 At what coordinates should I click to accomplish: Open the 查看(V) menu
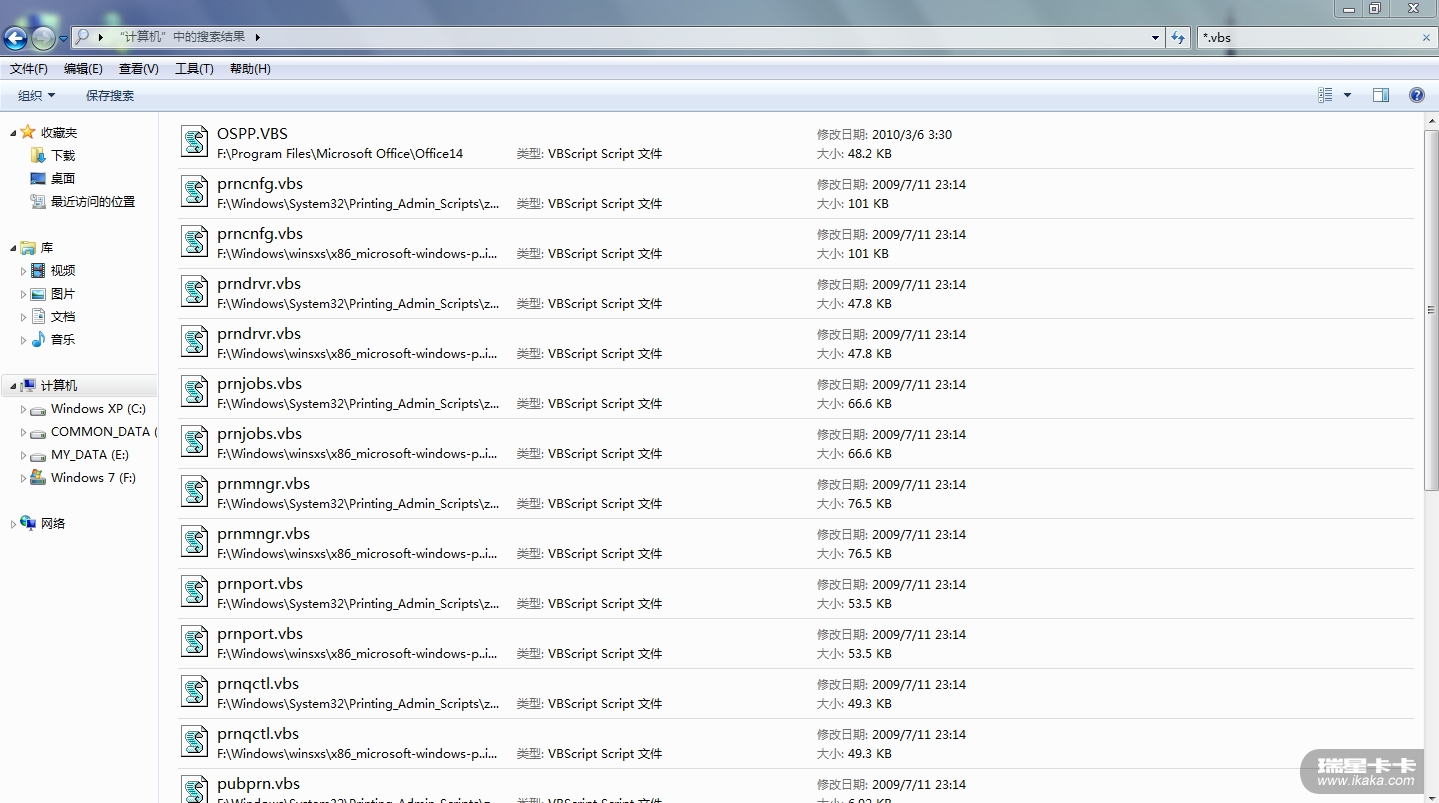click(x=138, y=69)
